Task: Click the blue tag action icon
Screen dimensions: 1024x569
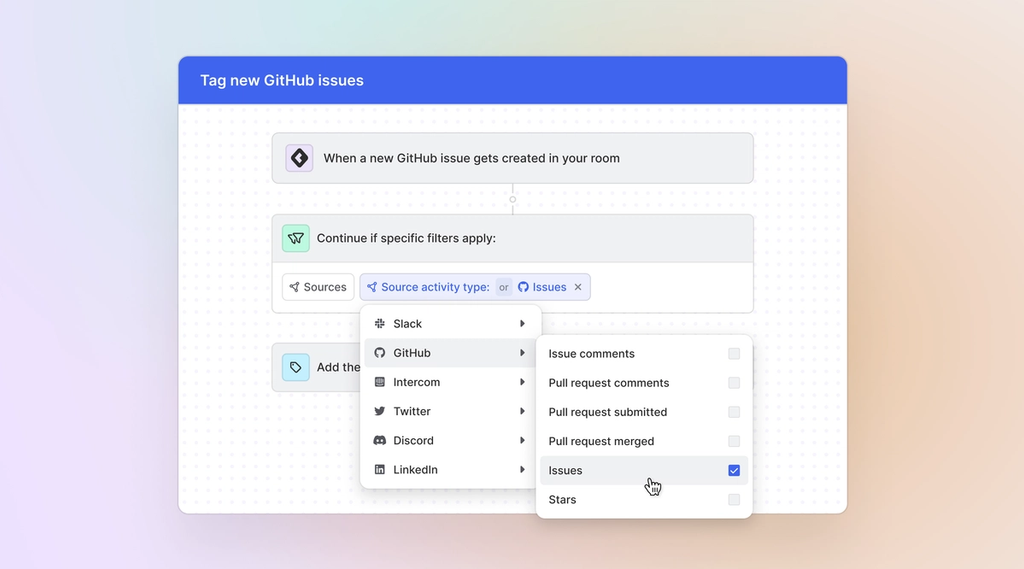Action: (296, 367)
